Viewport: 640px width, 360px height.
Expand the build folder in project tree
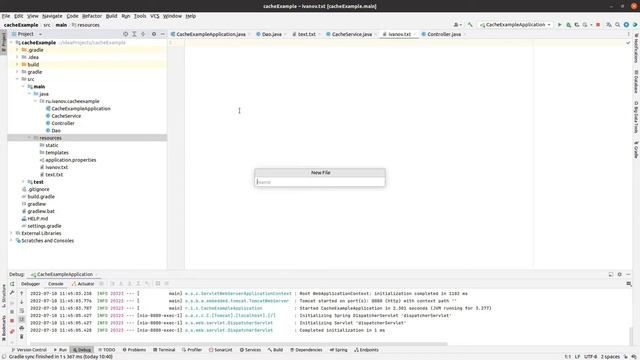coord(17,64)
